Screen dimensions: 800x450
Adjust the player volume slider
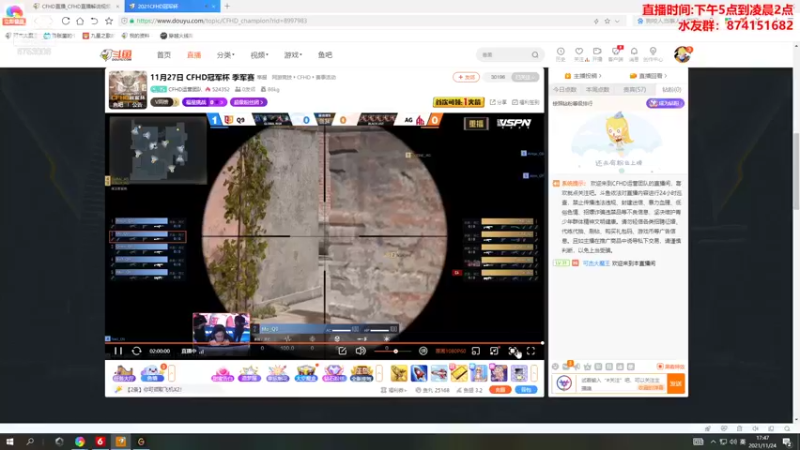tap(392, 351)
